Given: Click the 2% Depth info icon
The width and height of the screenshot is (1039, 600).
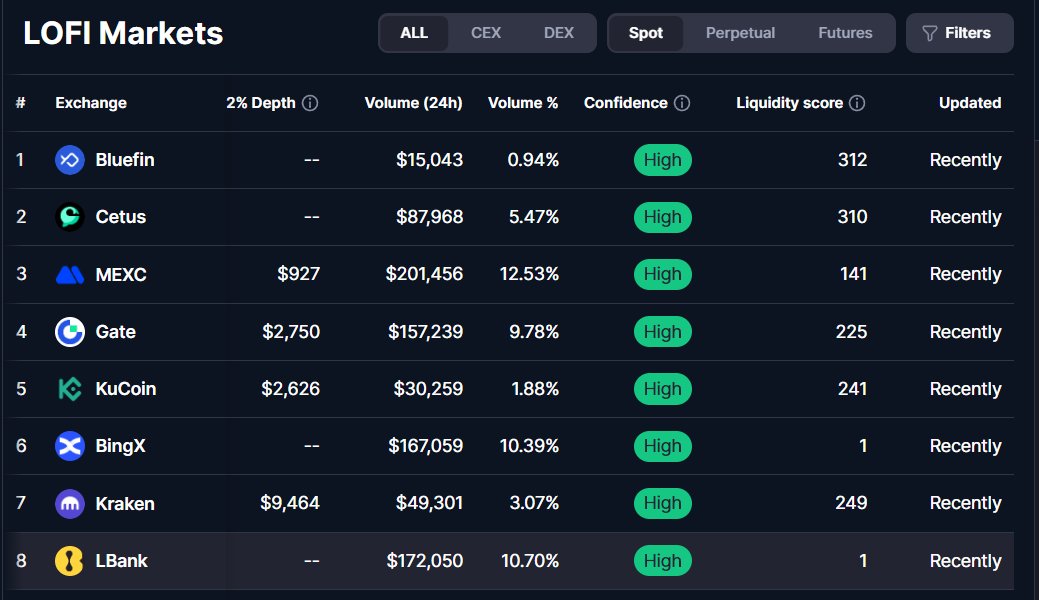Looking at the screenshot, I should coord(310,103).
